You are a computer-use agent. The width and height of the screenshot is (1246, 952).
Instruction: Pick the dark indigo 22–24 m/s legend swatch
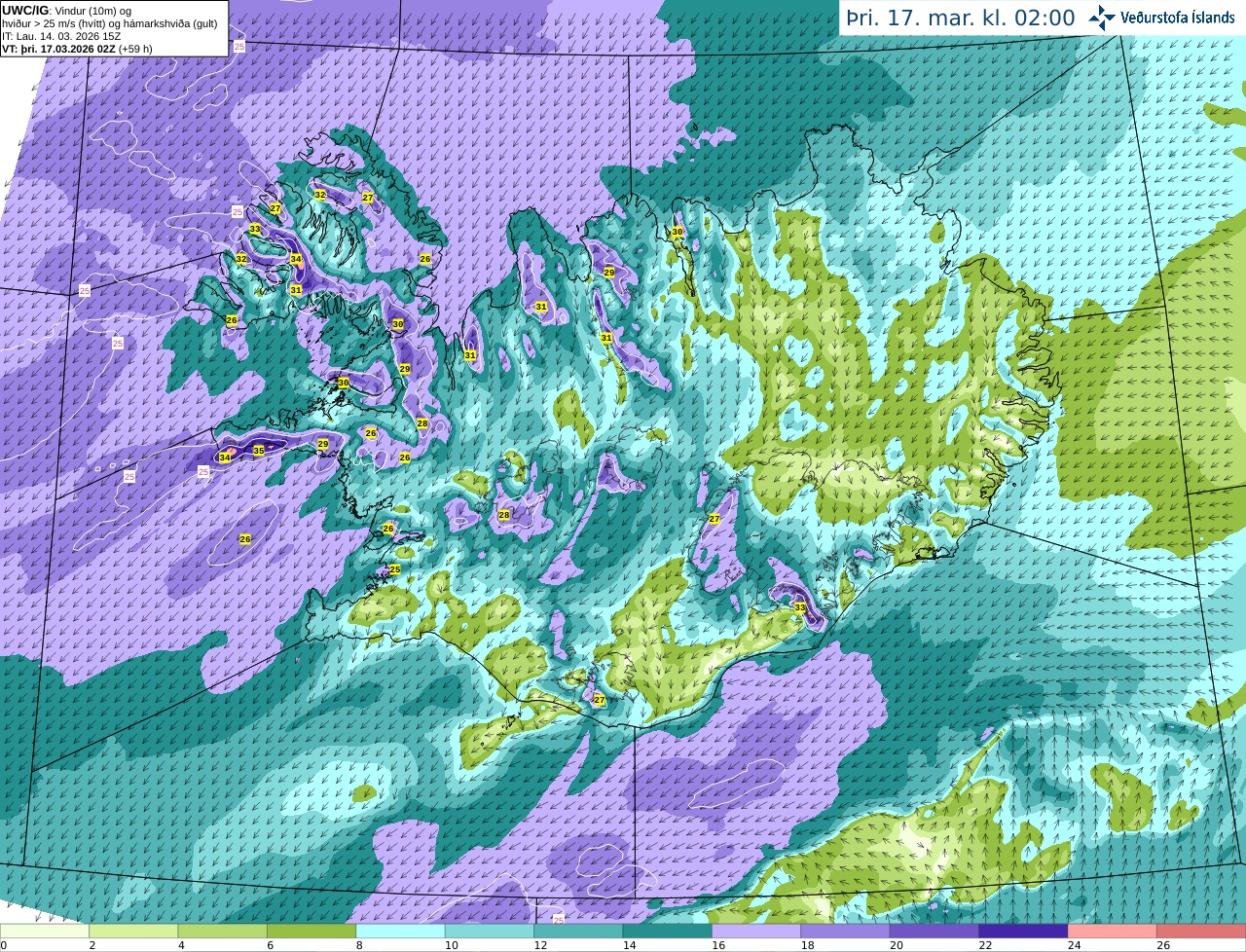(x=1023, y=932)
